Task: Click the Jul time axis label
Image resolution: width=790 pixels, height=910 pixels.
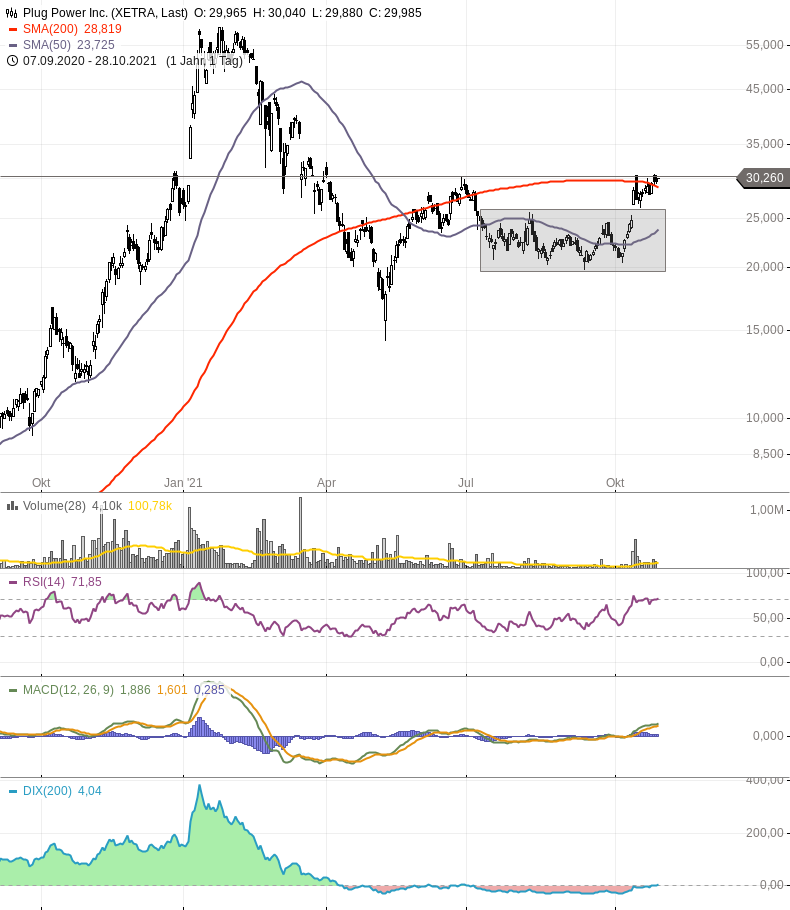Action: (x=466, y=483)
